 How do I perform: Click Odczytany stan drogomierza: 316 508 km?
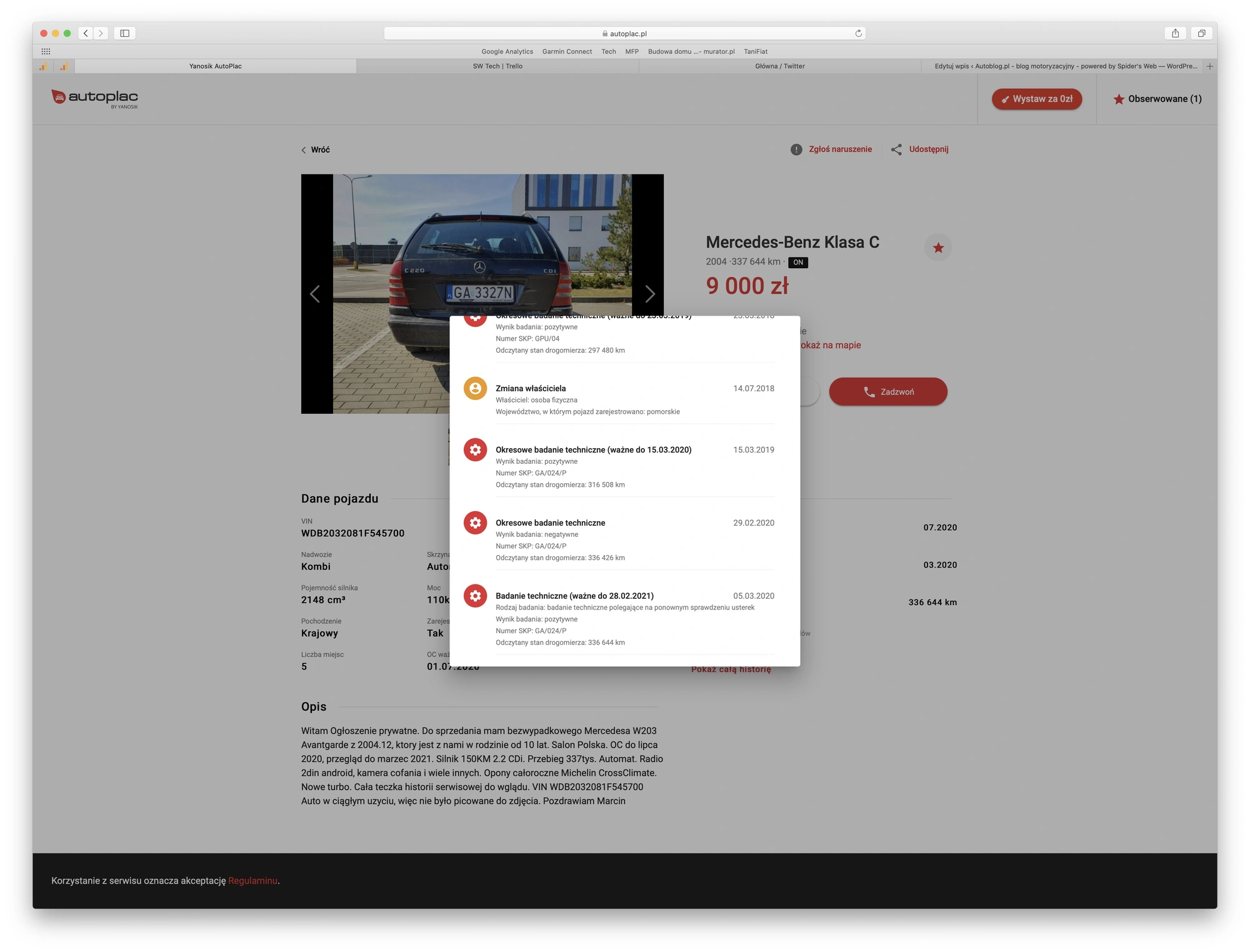point(560,484)
